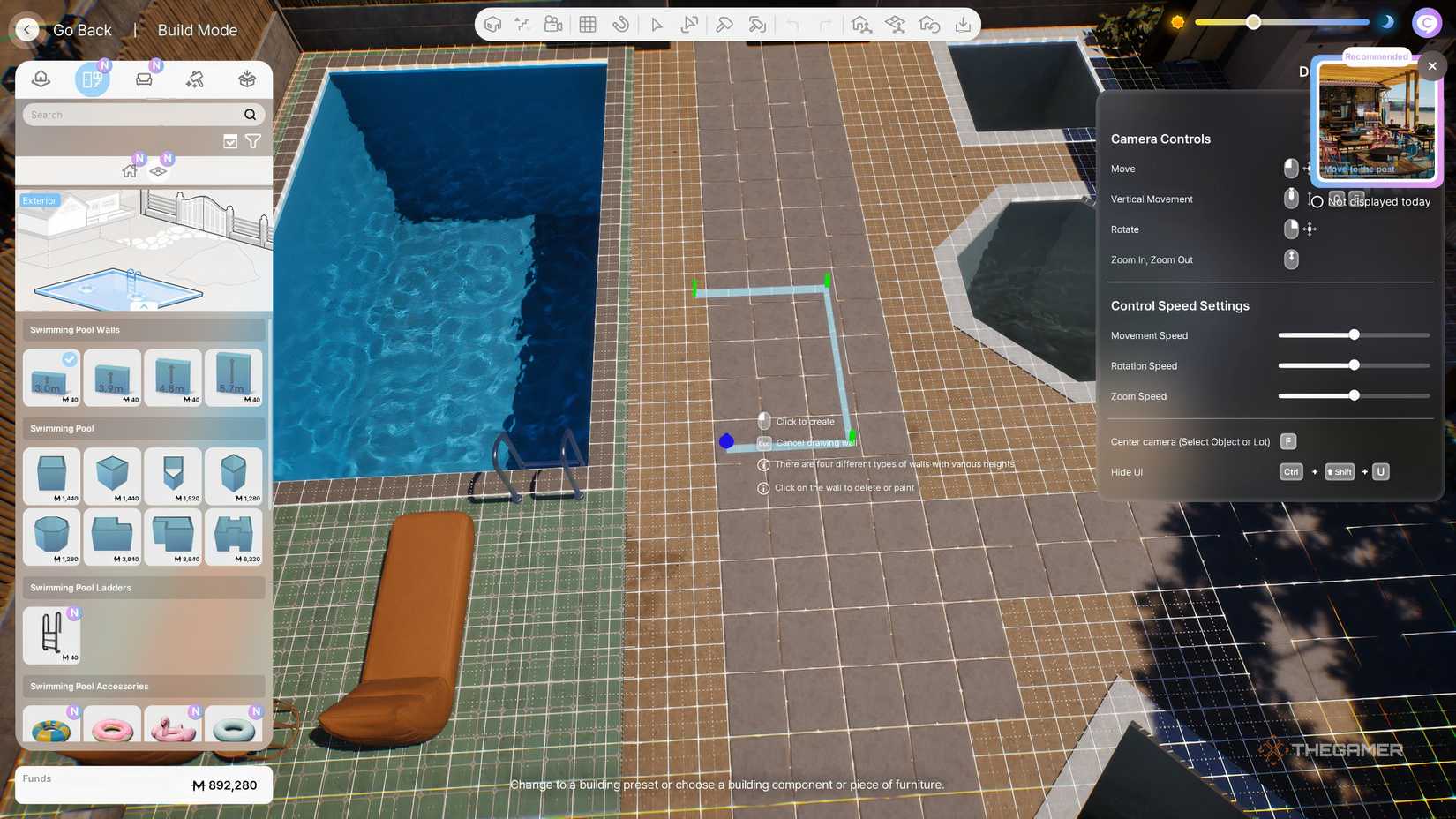Collapse the Exterior preview with the chevron
This screenshot has width=1456, height=819.
pyautogui.click(x=144, y=305)
